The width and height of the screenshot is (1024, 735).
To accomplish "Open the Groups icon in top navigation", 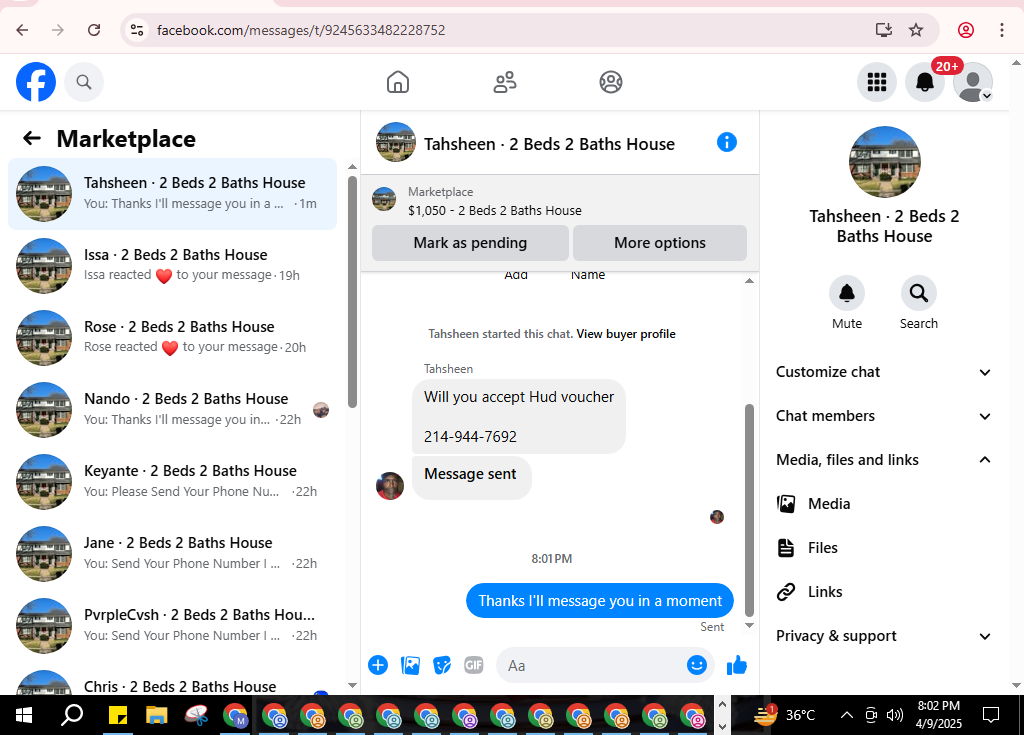I will coord(611,82).
